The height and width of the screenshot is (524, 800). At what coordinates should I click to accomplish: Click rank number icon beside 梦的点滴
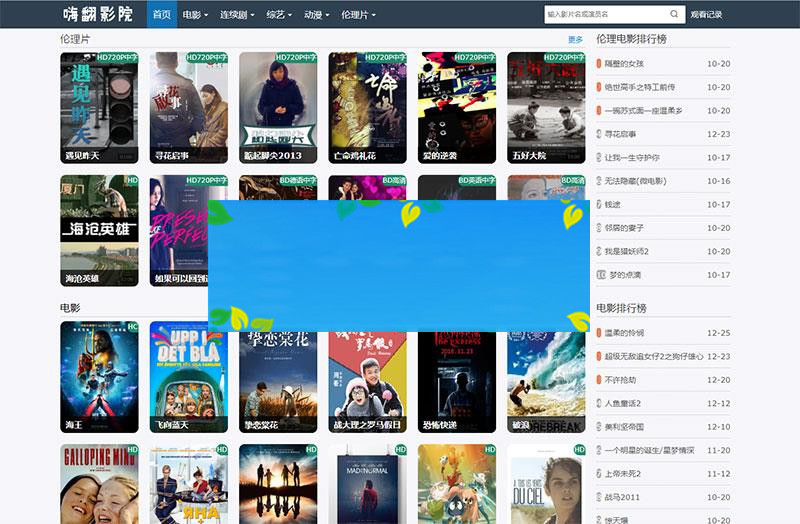click(x=599, y=275)
